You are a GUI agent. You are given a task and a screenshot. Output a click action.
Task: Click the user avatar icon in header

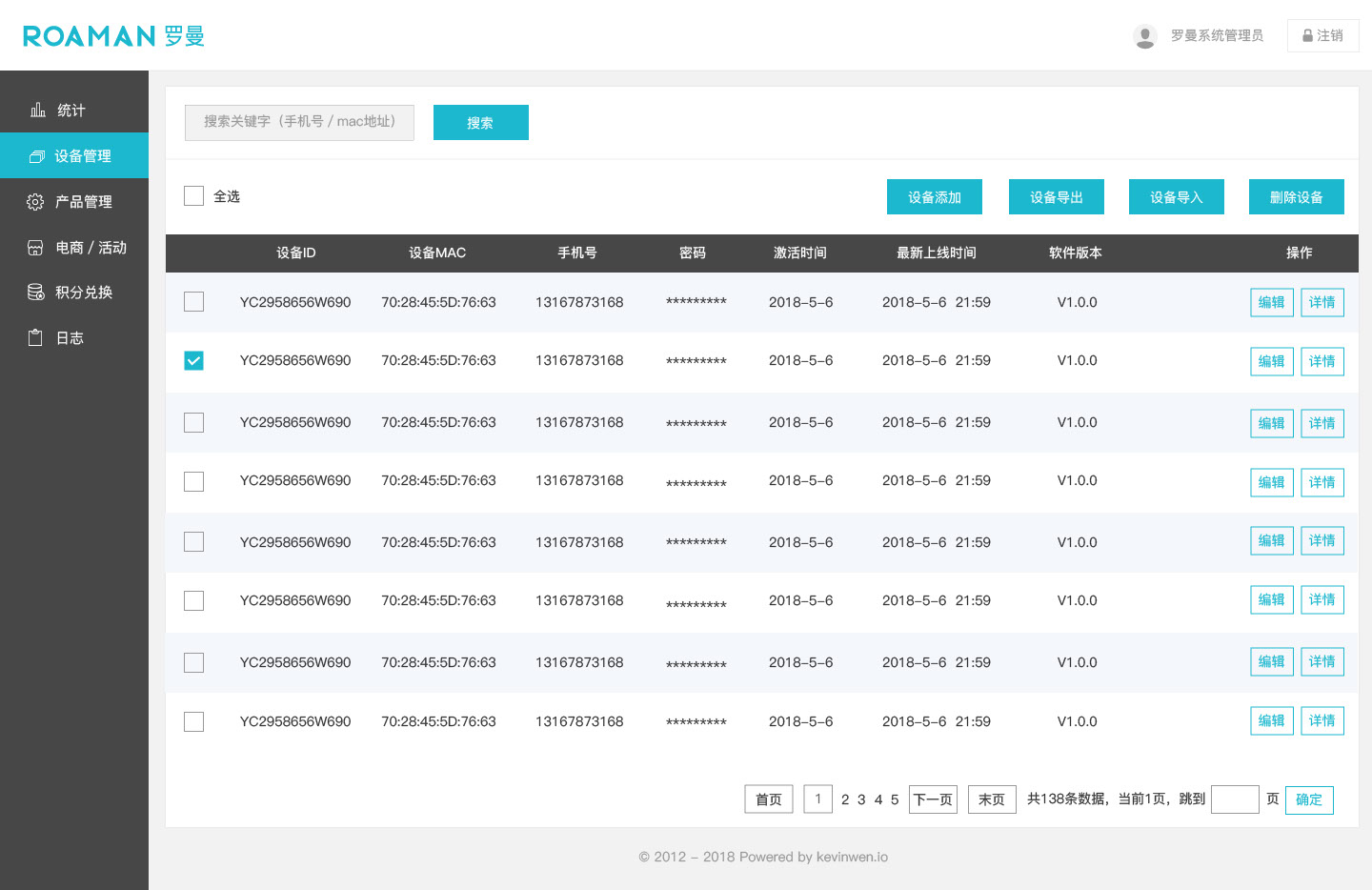point(1145,36)
